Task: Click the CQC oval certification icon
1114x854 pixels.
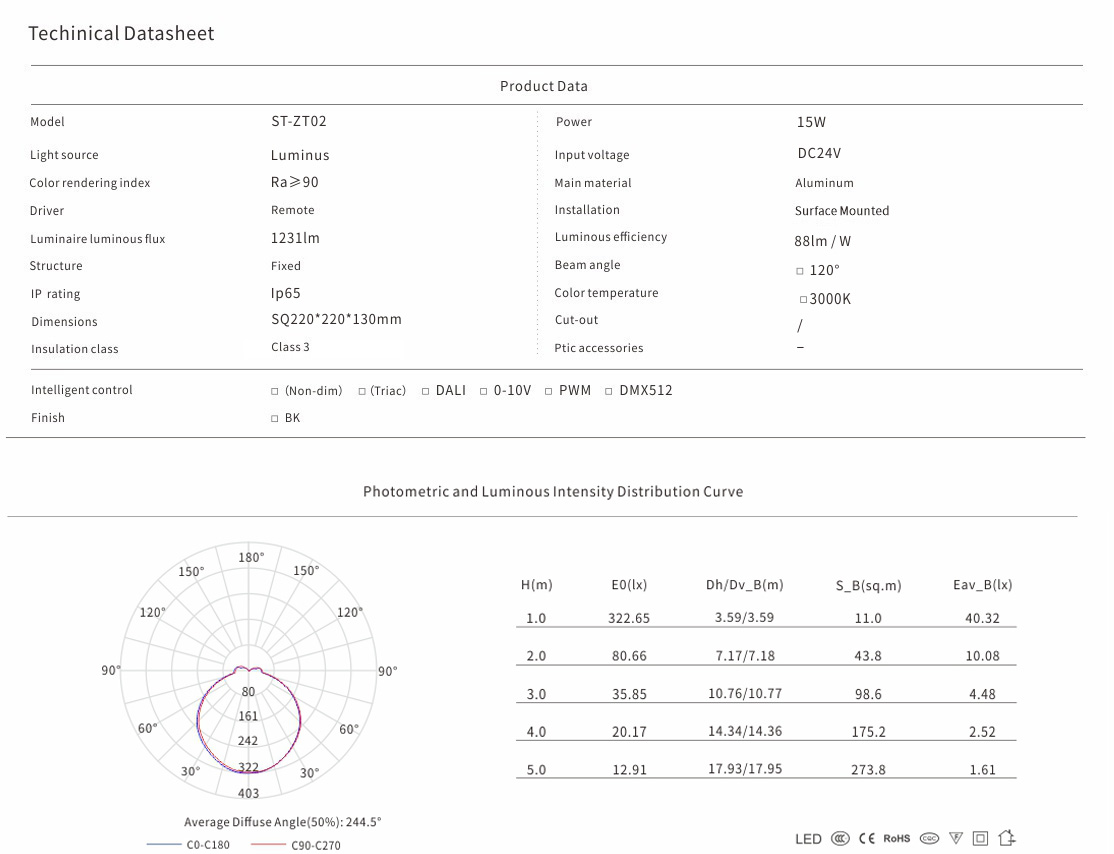Action: click(929, 839)
